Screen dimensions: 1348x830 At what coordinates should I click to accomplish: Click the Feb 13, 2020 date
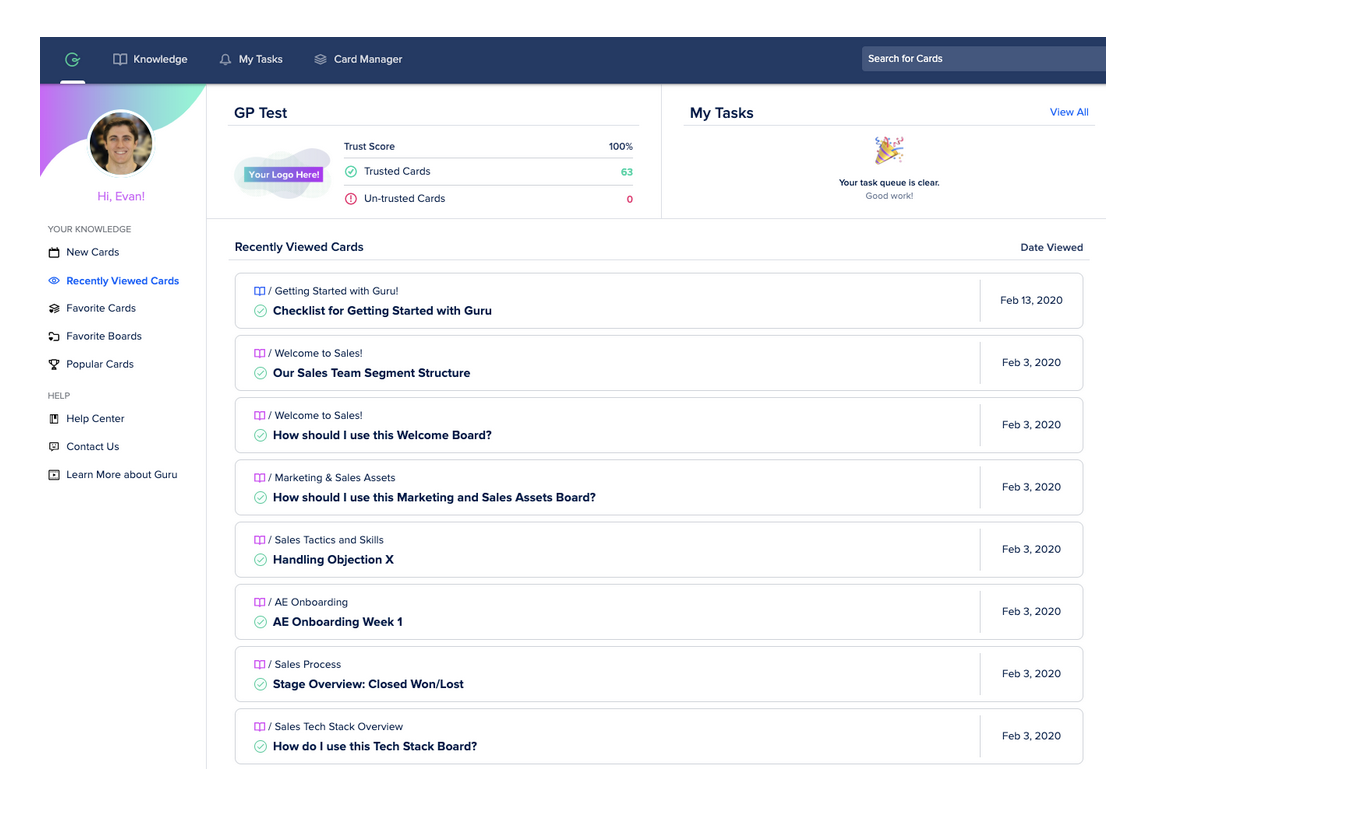tap(1031, 300)
